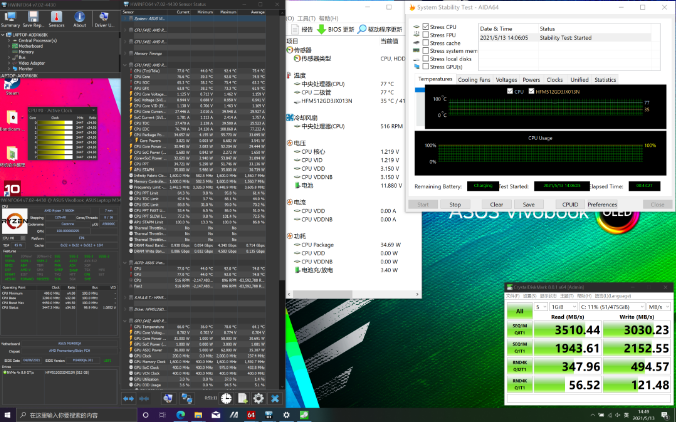Image resolution: width=677 pixels, height=422 pixels.
Task: Click the Preferences button
Action: tap(603, 204)
